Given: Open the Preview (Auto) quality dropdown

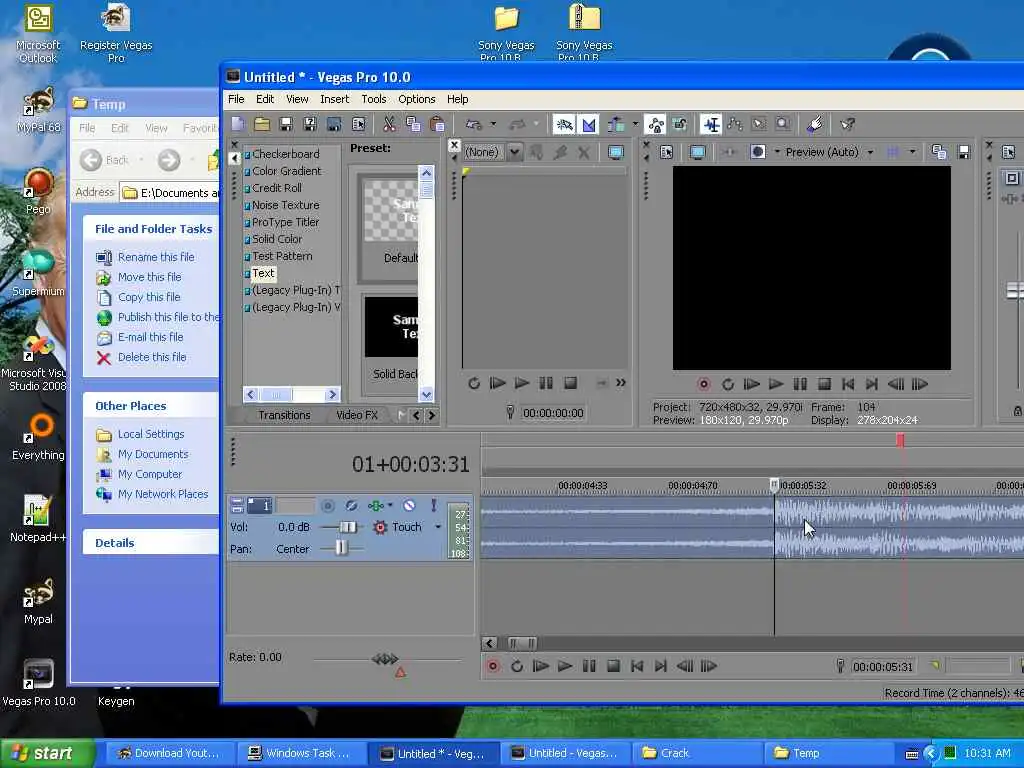Looking at the screenshot, I should tap(870, 152).
